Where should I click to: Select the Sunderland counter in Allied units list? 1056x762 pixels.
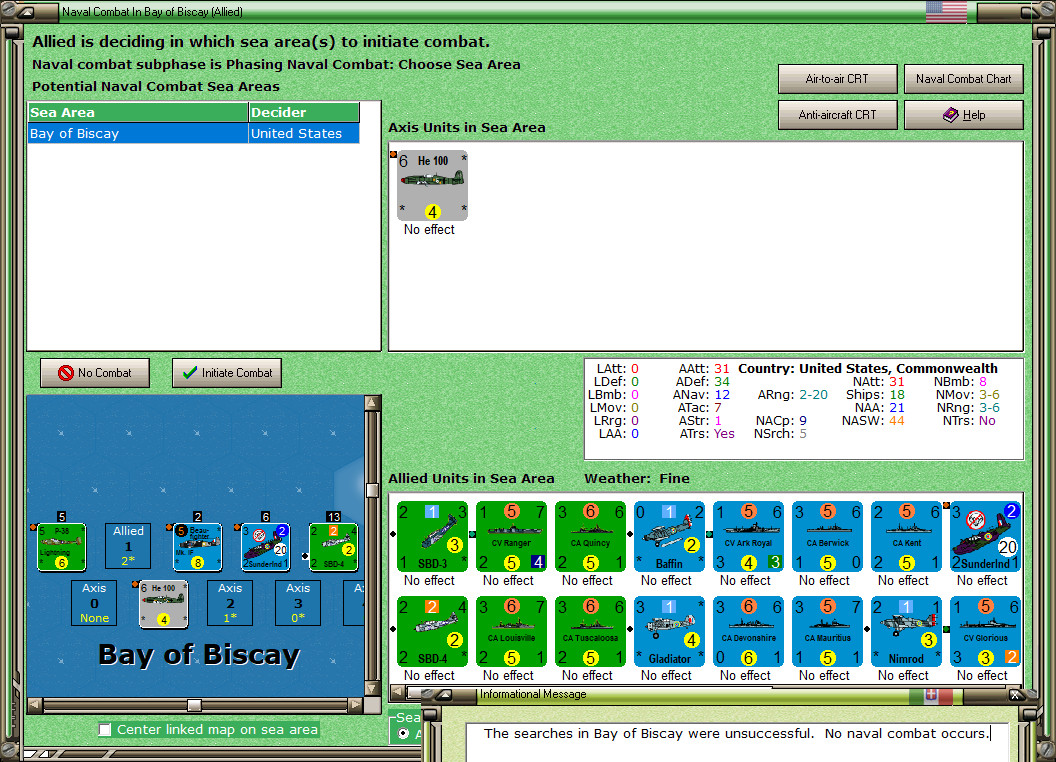(x=985, y=536)
